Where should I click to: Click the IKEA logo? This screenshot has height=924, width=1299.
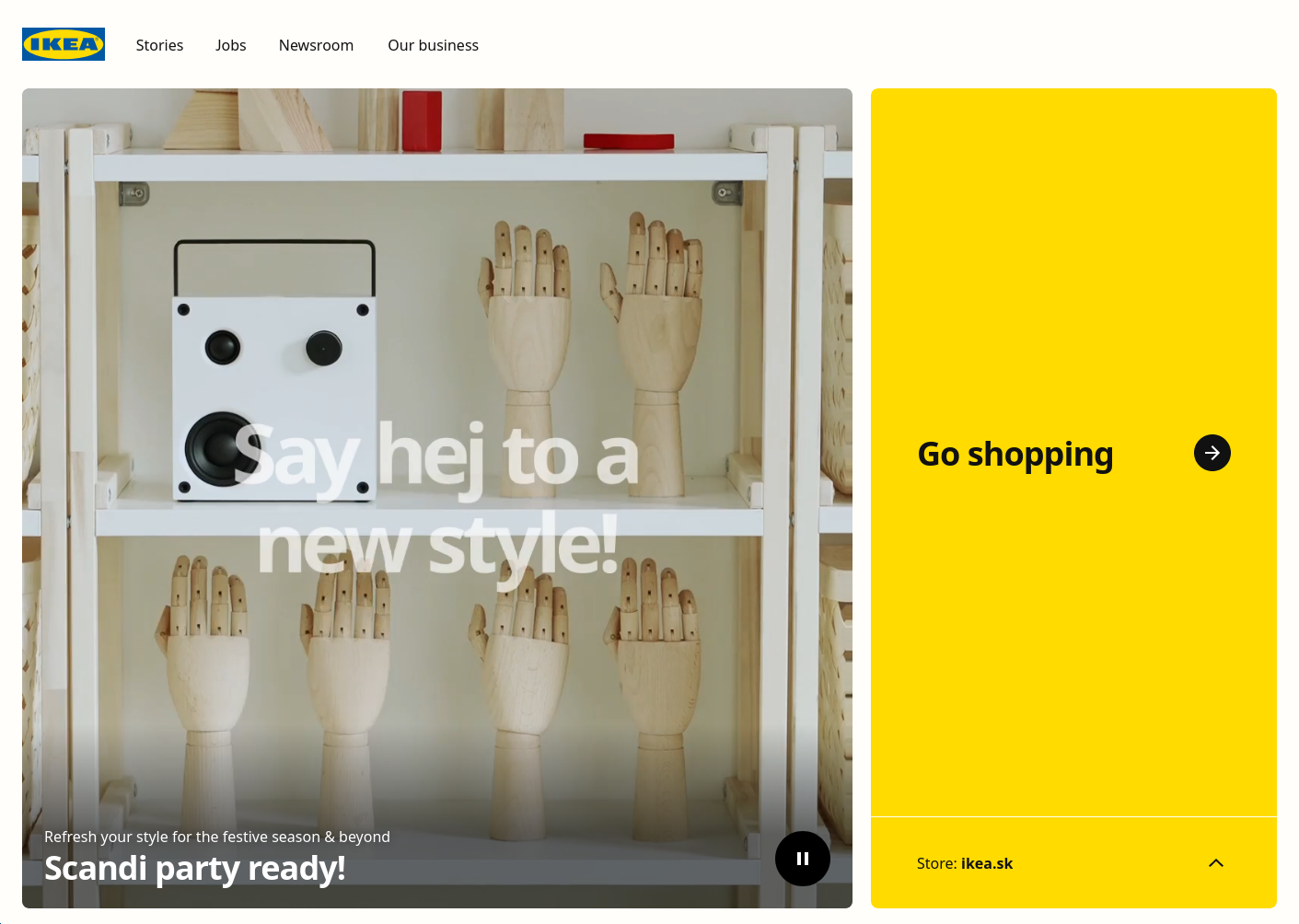64,44
